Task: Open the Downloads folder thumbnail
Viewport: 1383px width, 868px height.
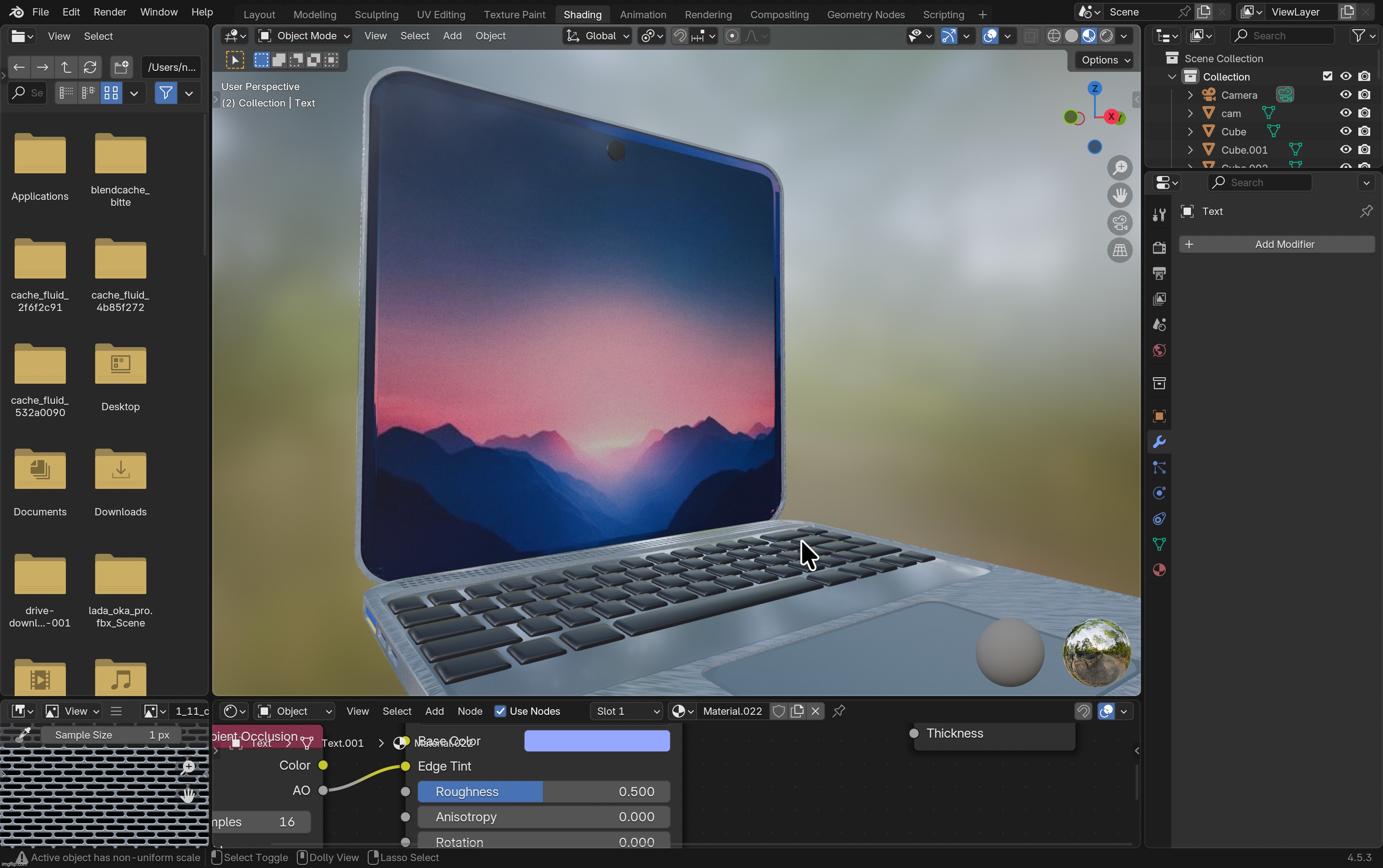Action: tap(120, 471)
